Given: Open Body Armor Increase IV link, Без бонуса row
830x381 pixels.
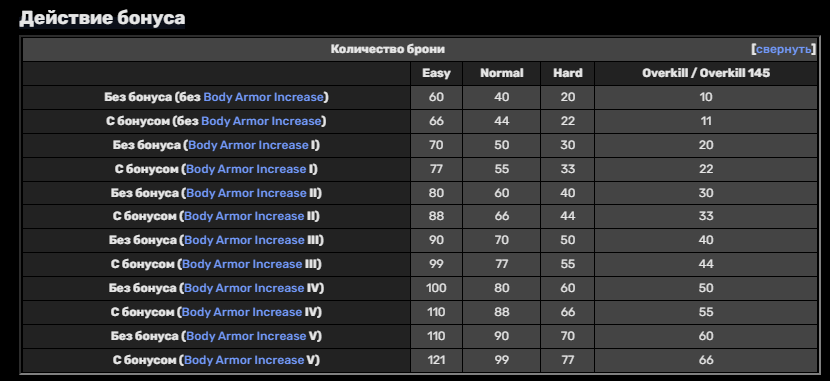Looking at the screenshot, I should click(244, 288).
